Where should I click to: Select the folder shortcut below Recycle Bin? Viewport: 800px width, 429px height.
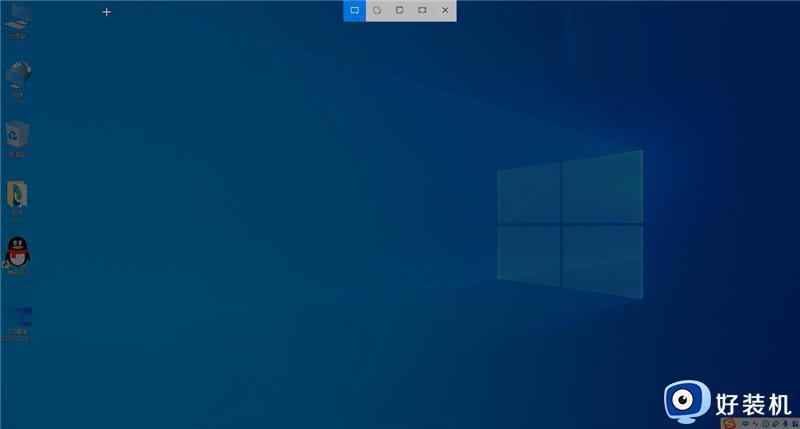(18, 194)
